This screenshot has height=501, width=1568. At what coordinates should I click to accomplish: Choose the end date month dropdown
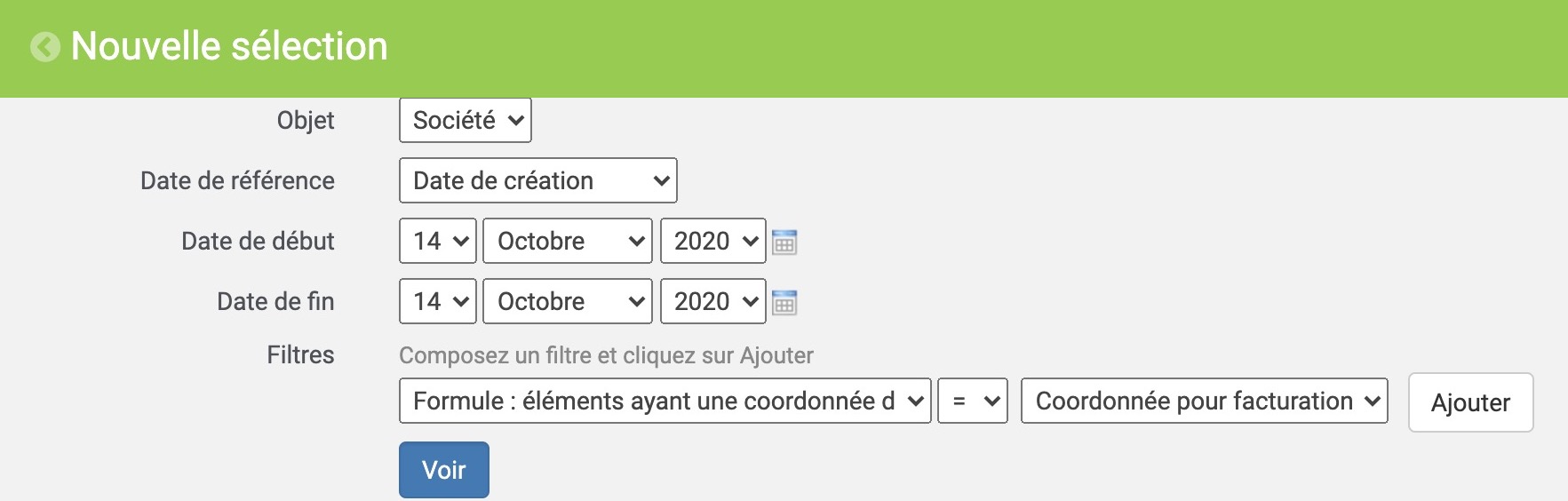coord(568,301)
